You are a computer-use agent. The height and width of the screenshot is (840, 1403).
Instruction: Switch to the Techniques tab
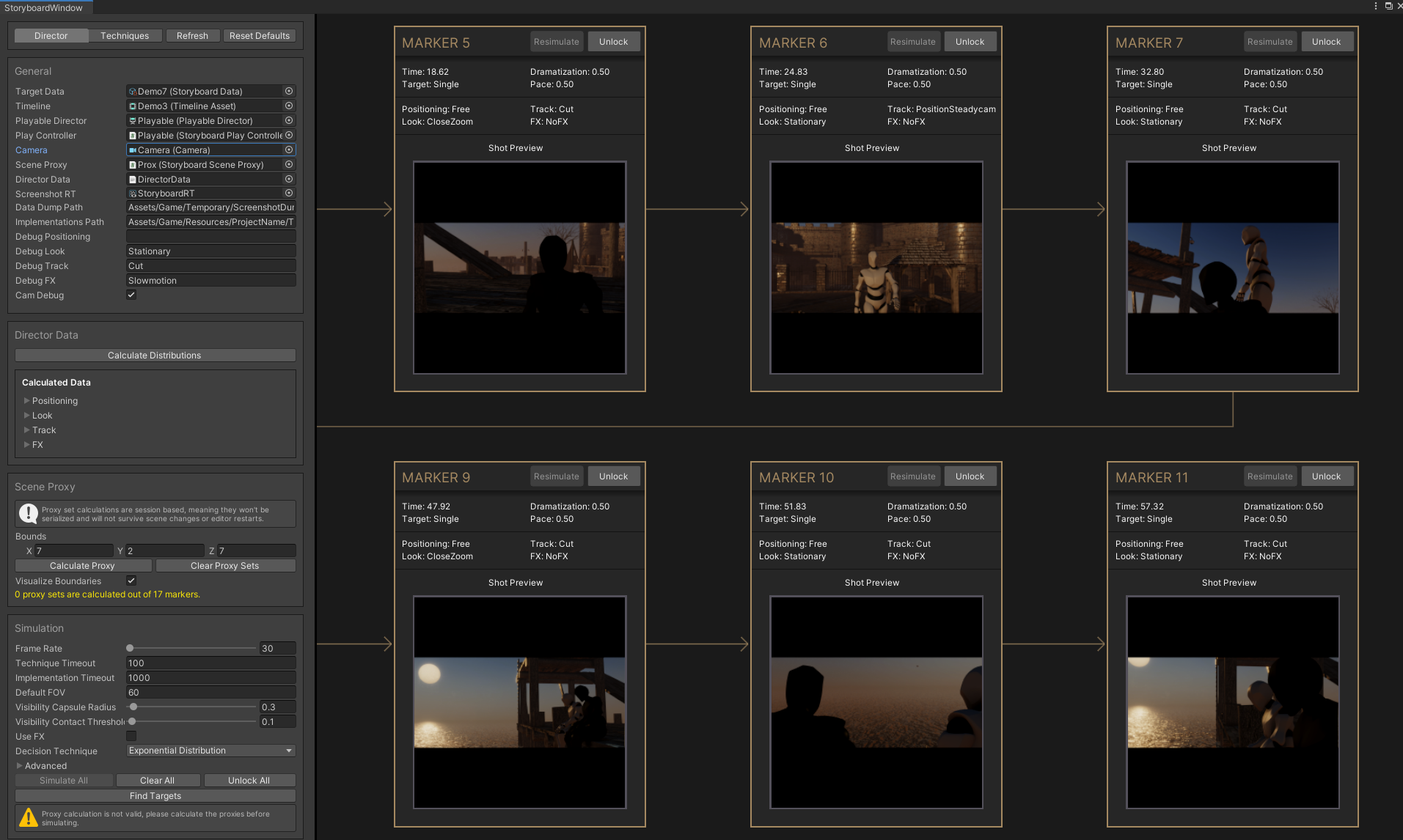pyautogui.click(x=125, y=35)
